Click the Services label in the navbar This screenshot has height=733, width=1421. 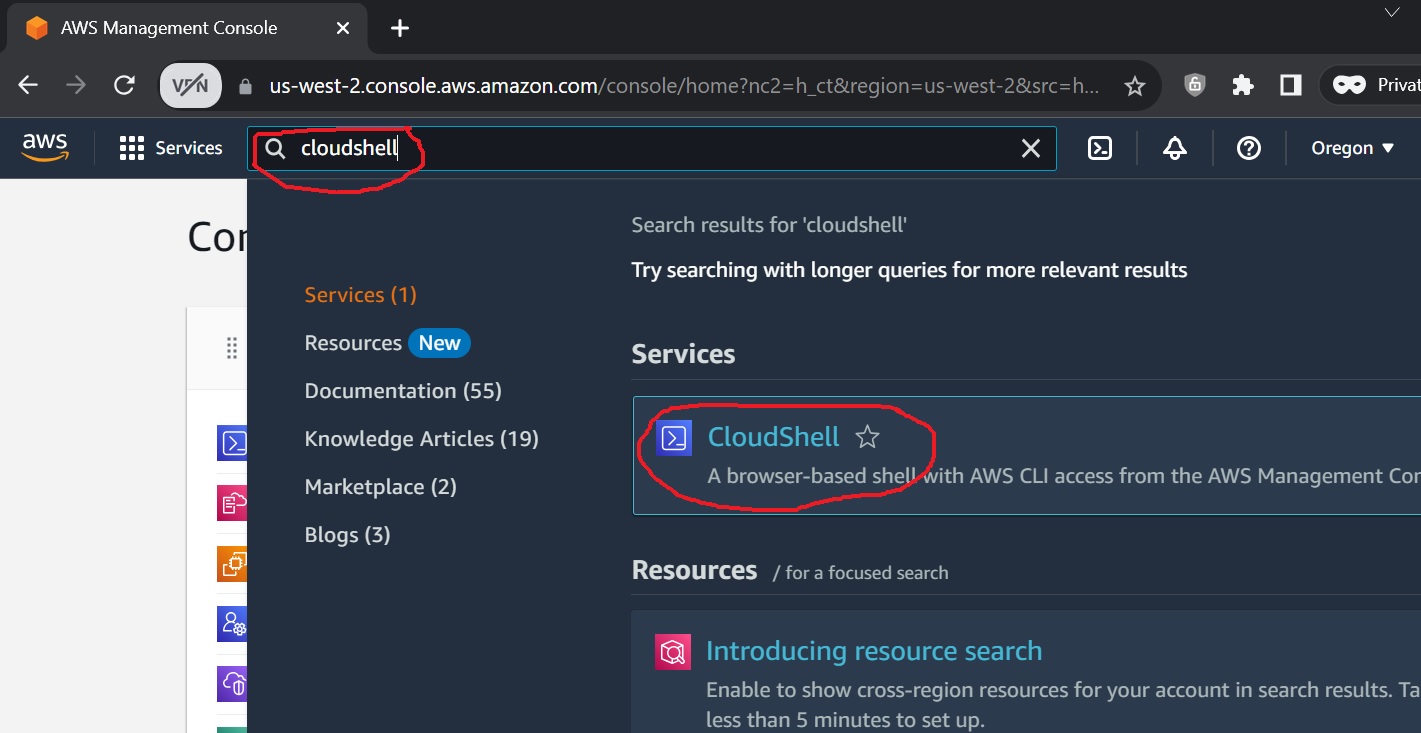pyautogui.click(x=189, y=148)
